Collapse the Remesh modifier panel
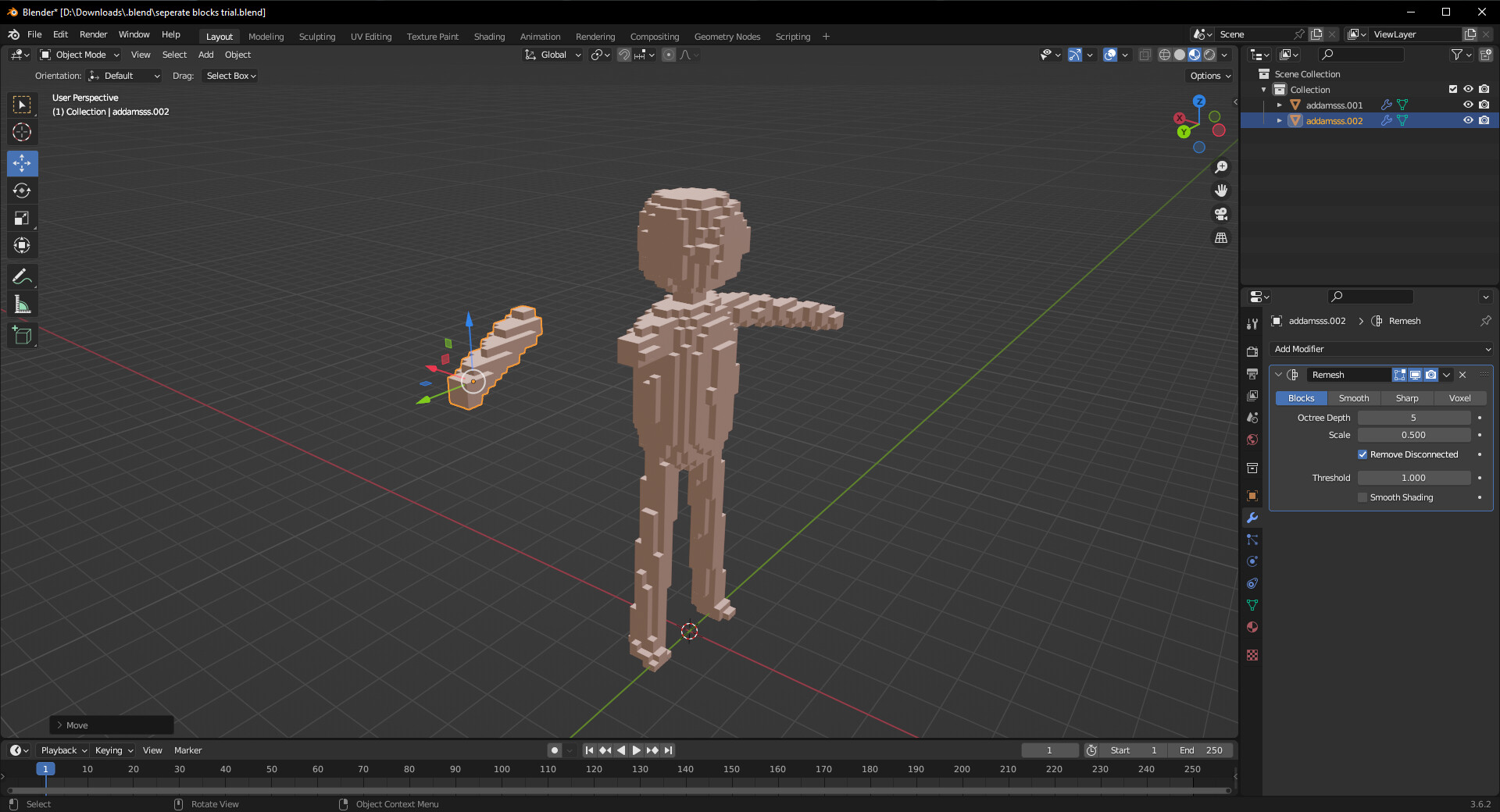 tap(1279, 375)
